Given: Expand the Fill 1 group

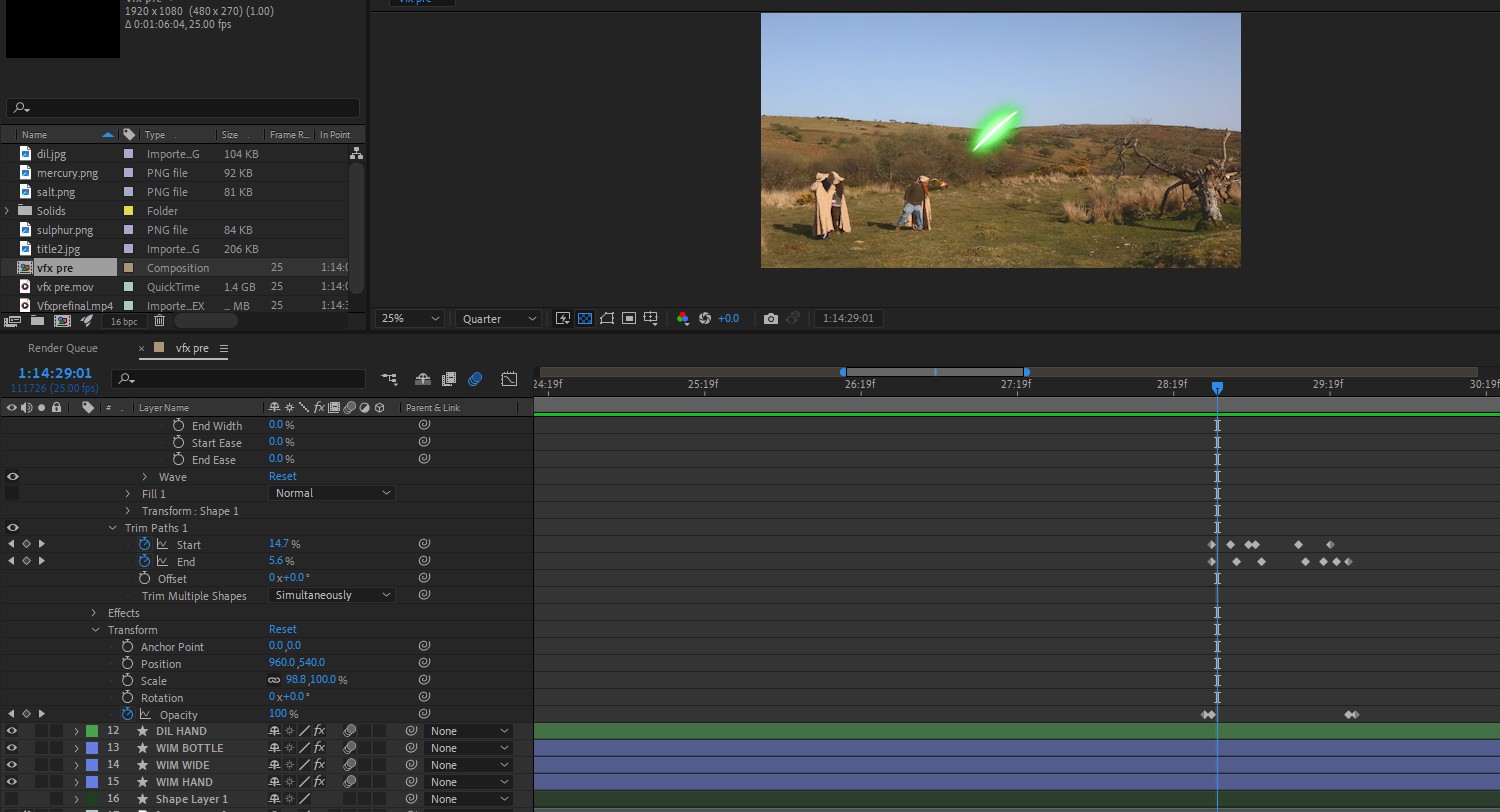Looking at the screenshot, I should click(127, 494).
